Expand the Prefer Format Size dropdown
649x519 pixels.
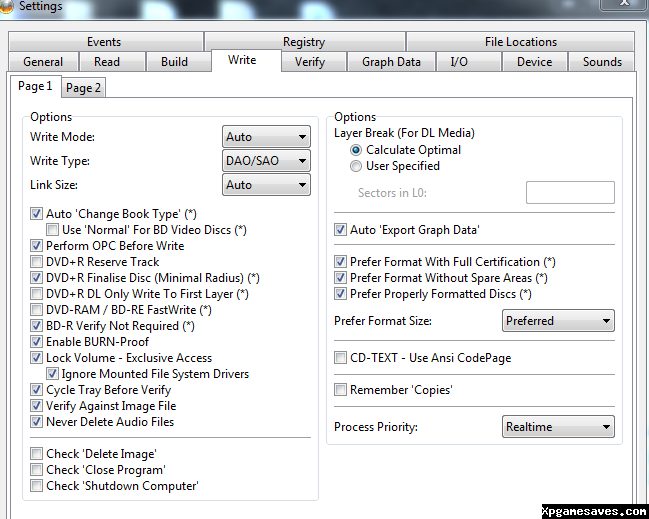coord(557,321)
